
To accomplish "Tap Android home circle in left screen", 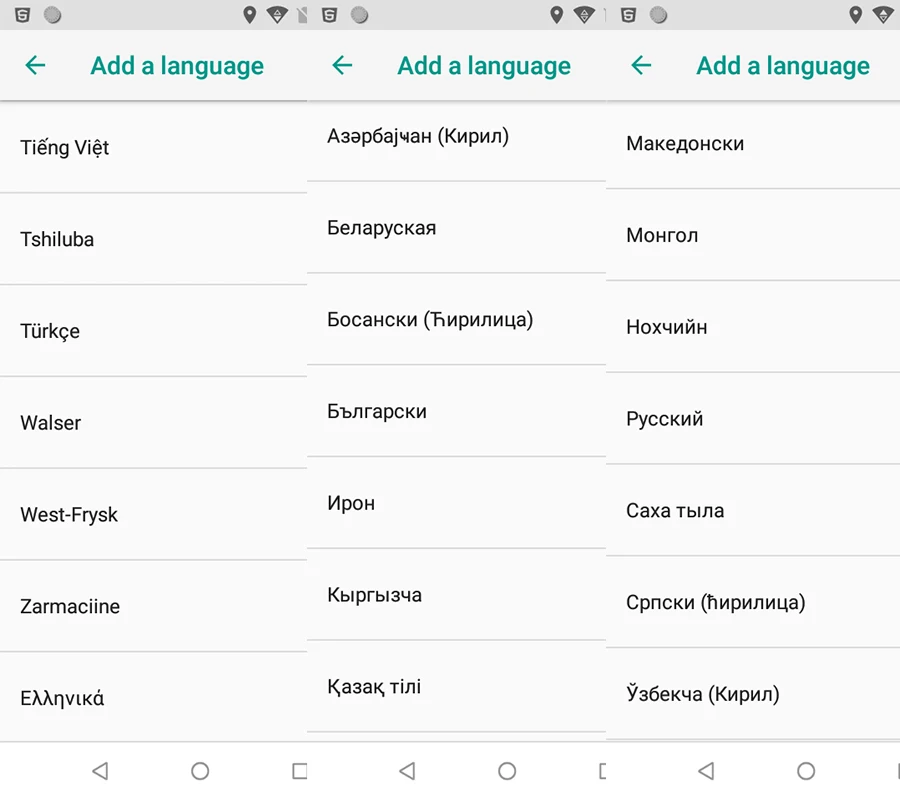I will click(200, 771).
